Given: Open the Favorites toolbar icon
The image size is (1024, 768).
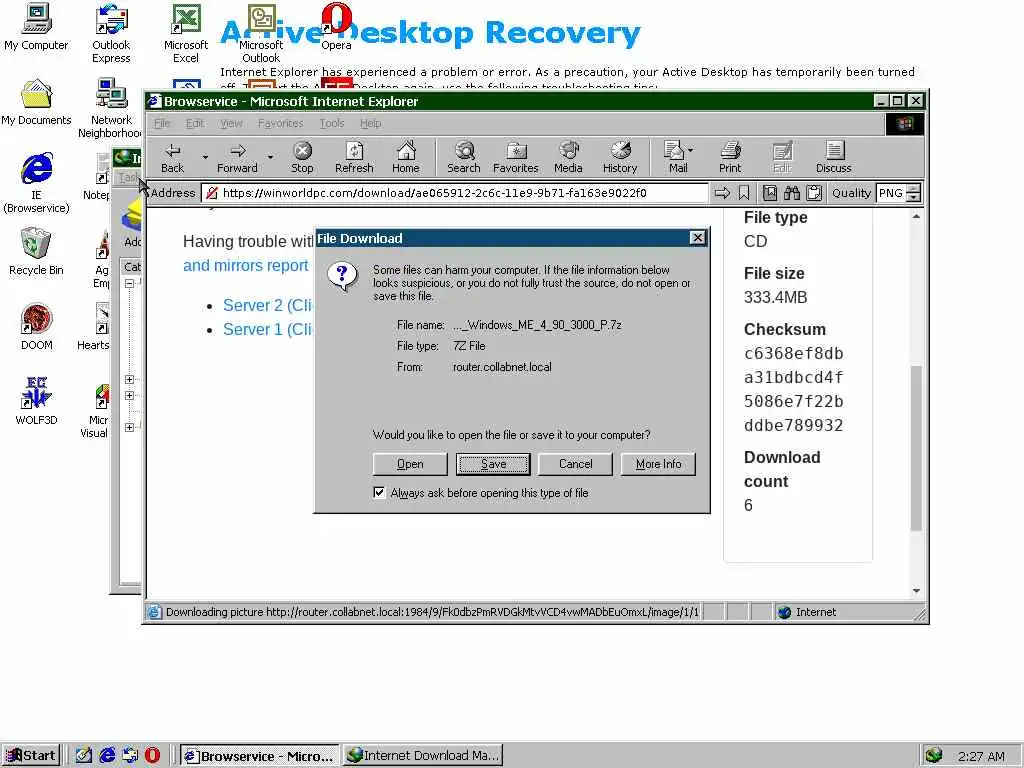Looking at the screenshot, I should coord(516,151).
